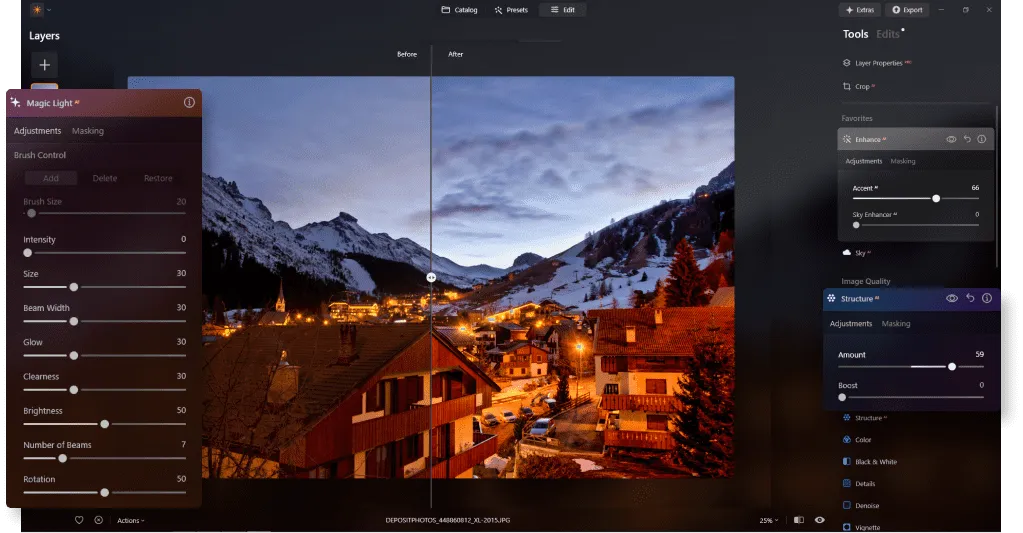Reset Structure popup panel with undo arrow
This screenshot has width=1023, height=533.
click(970, 298)
